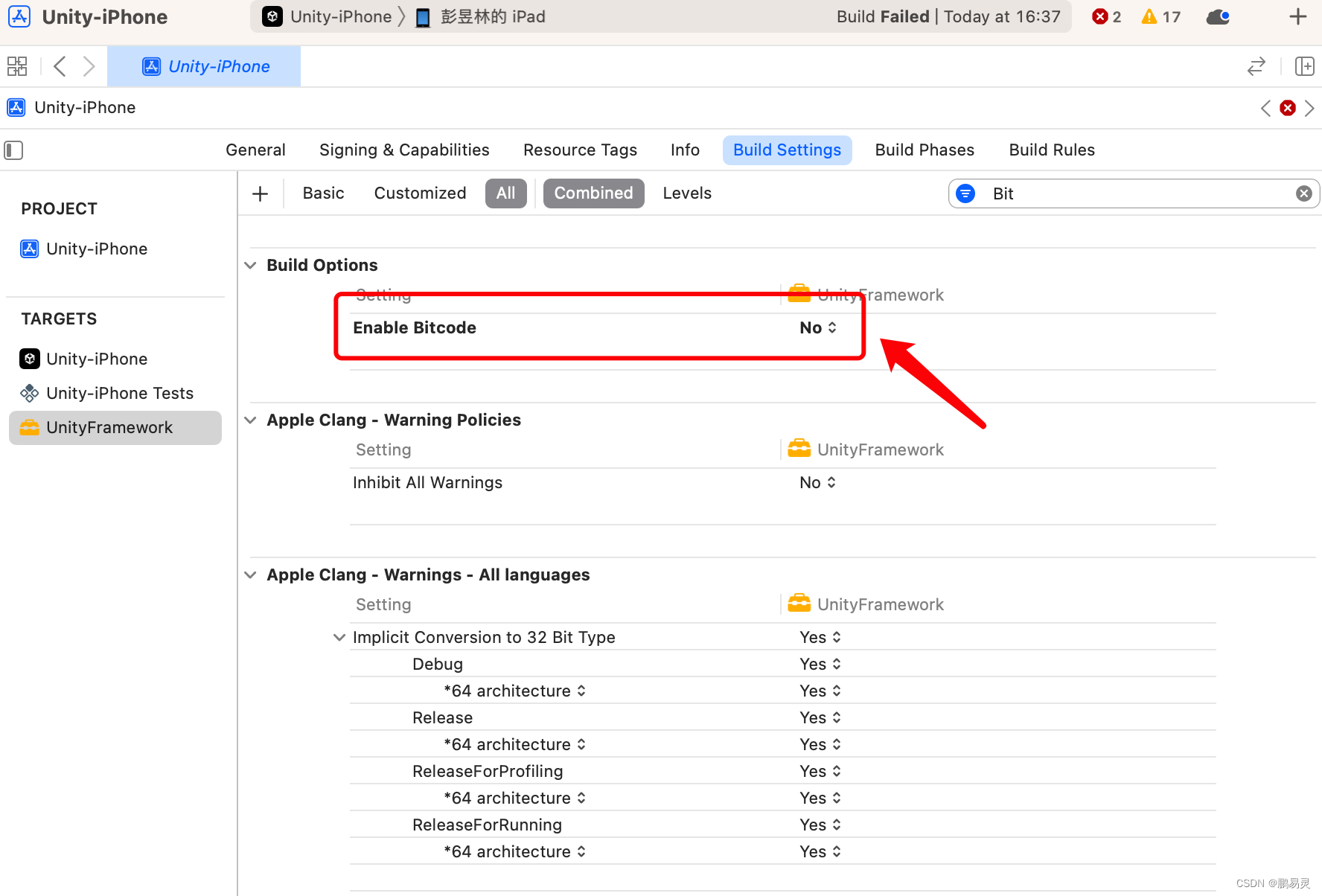Viewport: 1322px width, 896px height.
Task: Collapse Apple Clang Warnings All languages section
Action: coord(251,575)
